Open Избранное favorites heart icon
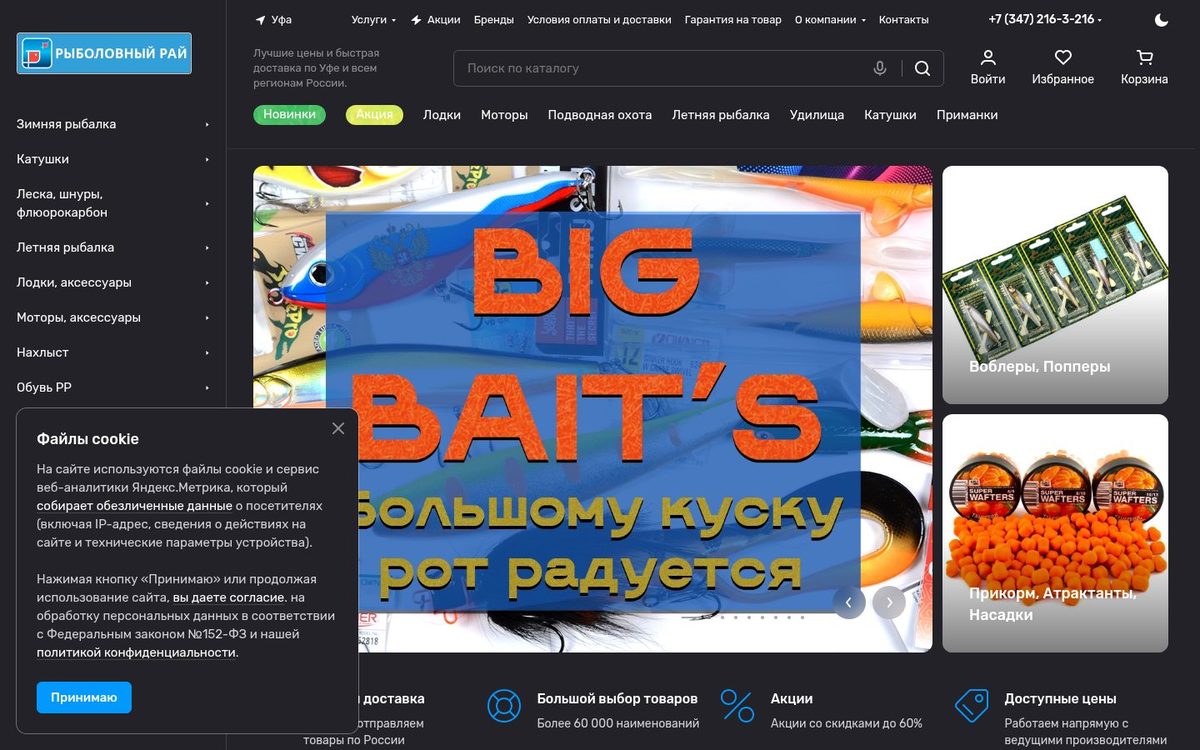The height and width of the screenshot is (750, 1200). pos(1063,58)
